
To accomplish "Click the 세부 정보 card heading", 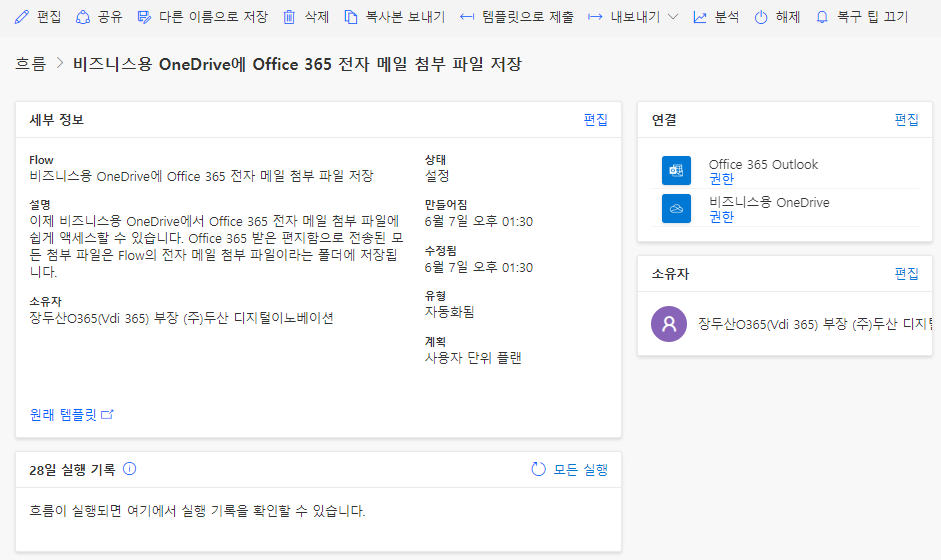I will tap(56, 120).
